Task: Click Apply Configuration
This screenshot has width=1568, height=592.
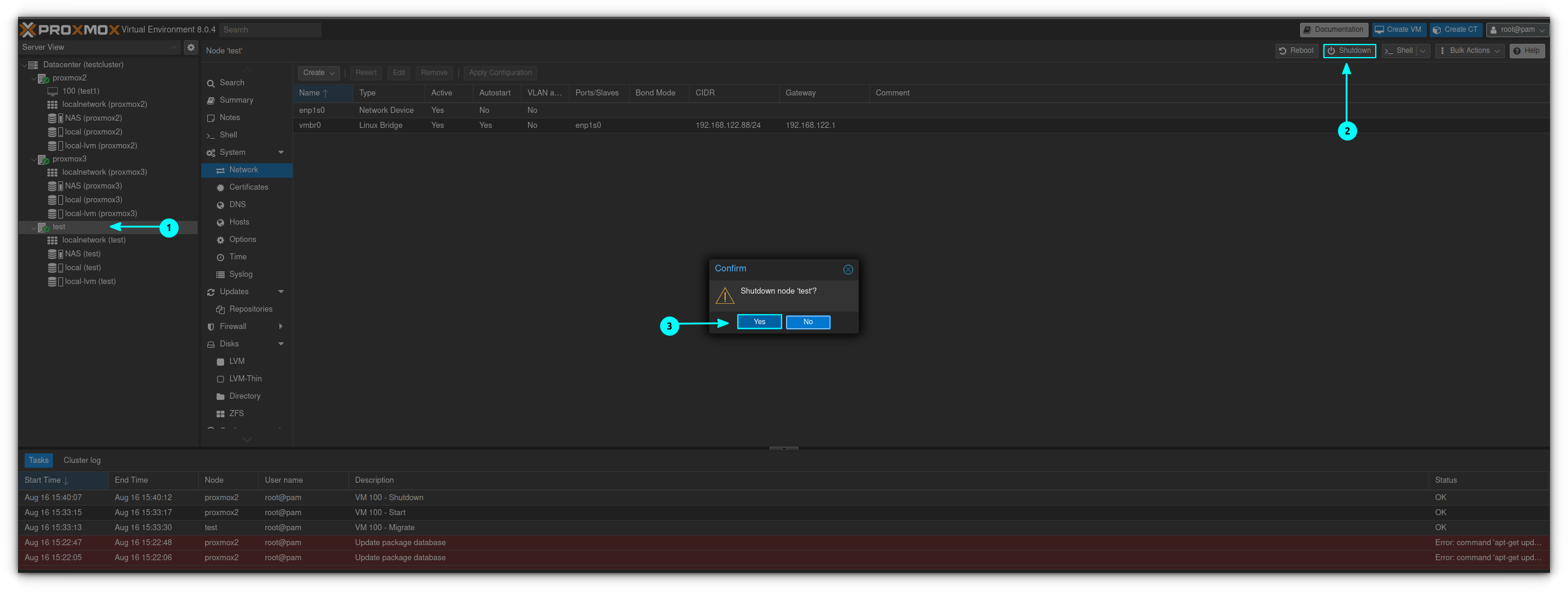Action: [500, 73]
